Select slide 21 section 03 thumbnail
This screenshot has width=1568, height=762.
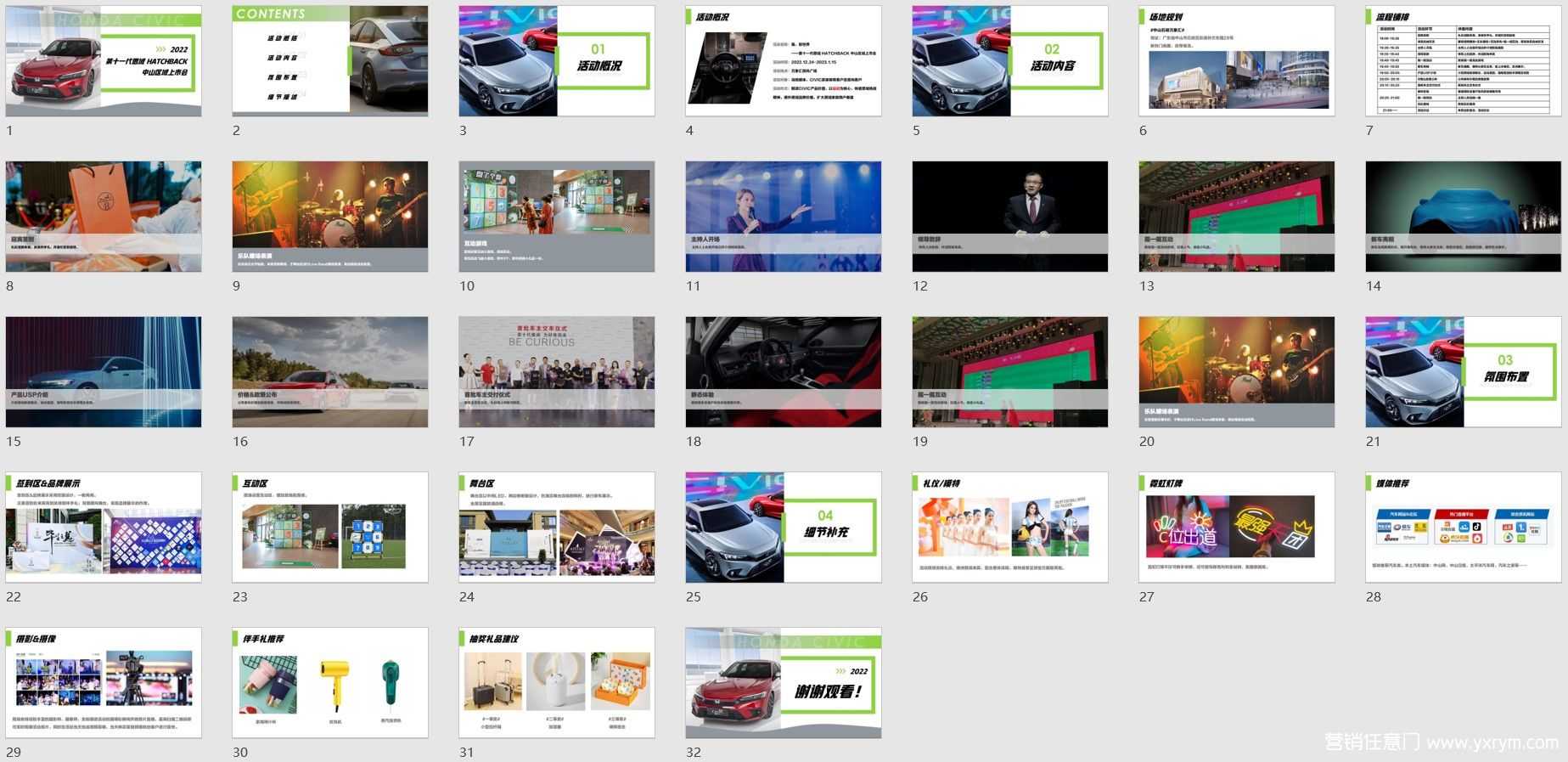click(1464, 372)
